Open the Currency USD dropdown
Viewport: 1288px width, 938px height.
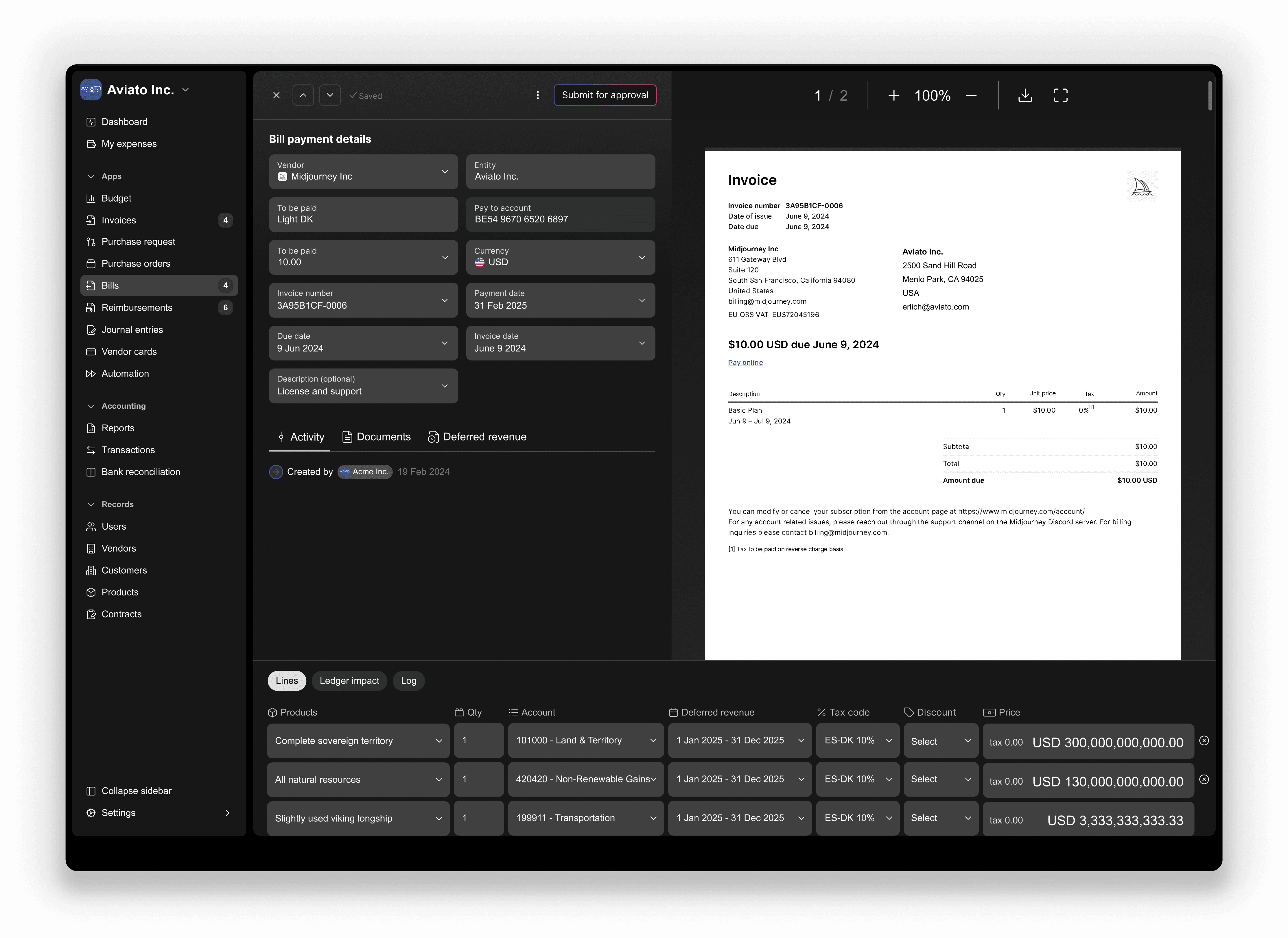click(x=560, y=257)
